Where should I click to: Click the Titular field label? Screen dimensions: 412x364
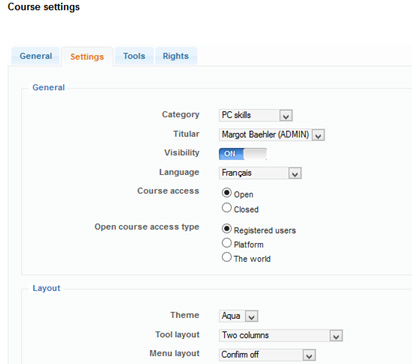pyautogui.click(x=186, y=134)
